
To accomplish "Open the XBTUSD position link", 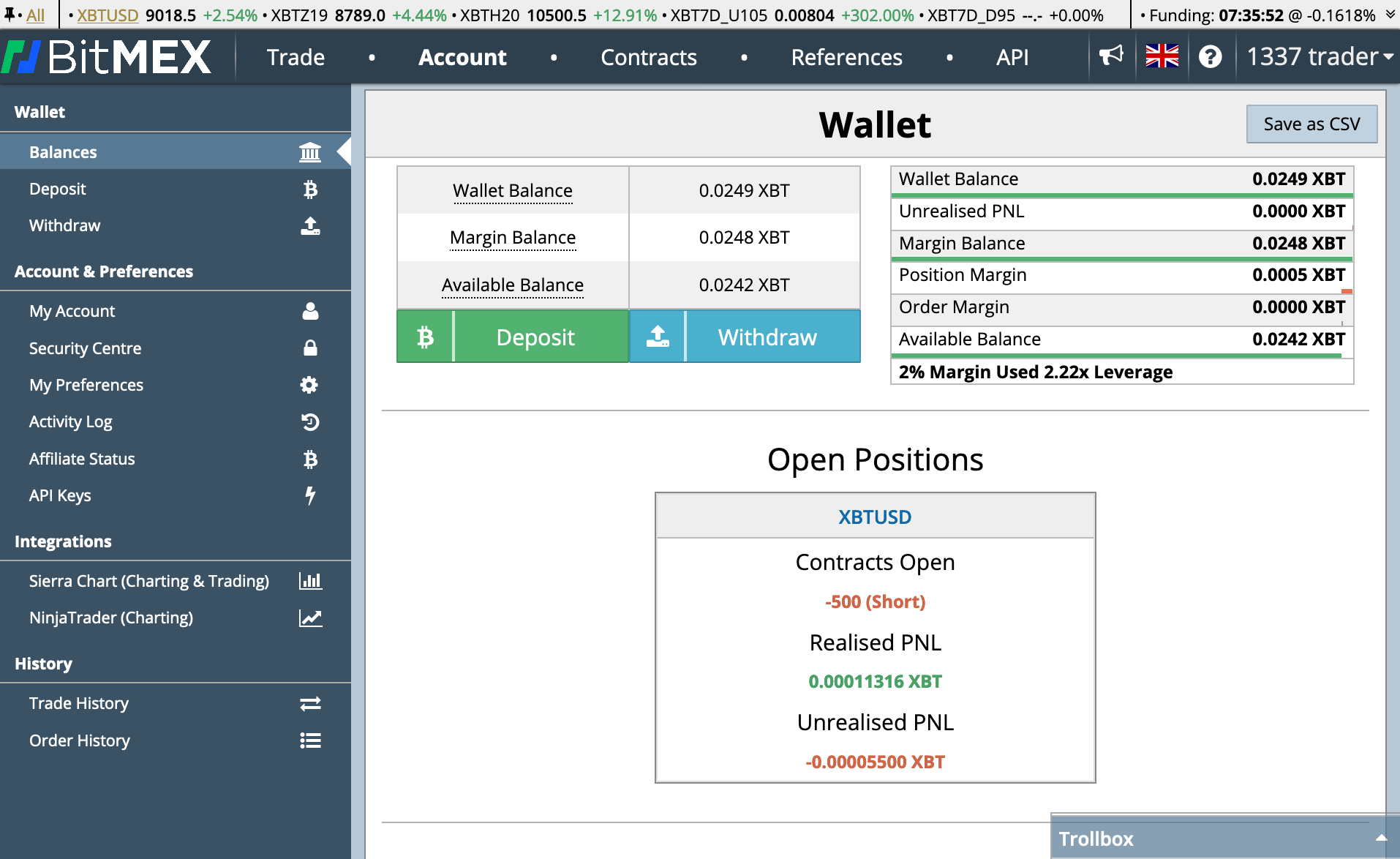I will coord(875,517).
